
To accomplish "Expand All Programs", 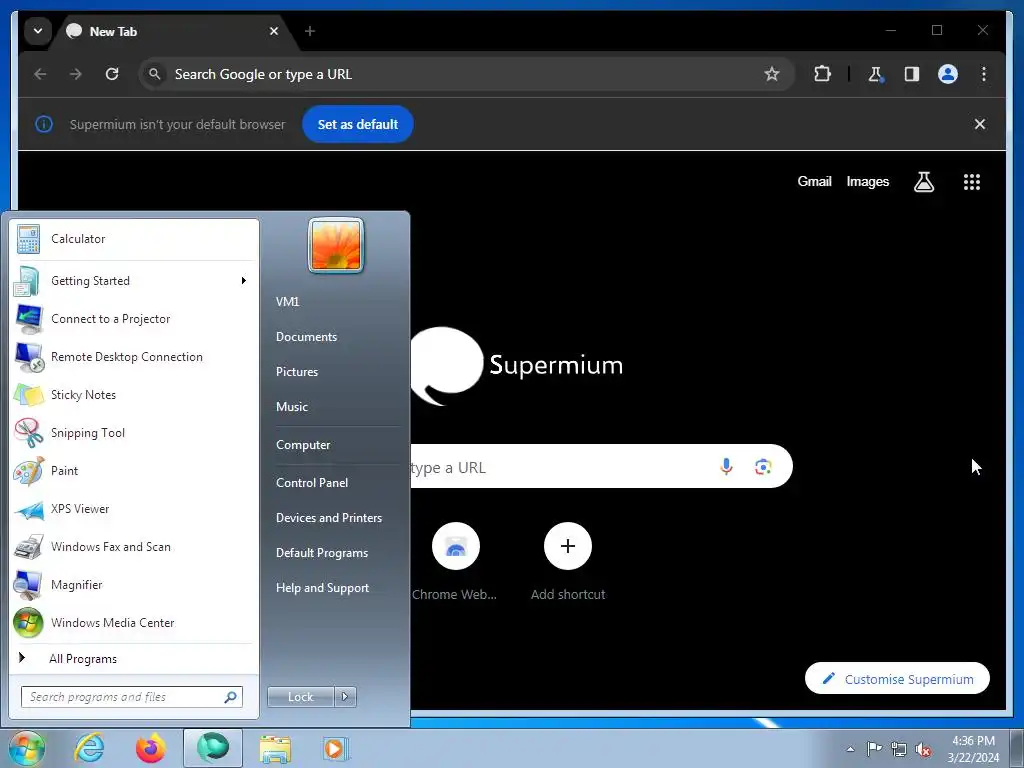I will (x=133, y=658).
